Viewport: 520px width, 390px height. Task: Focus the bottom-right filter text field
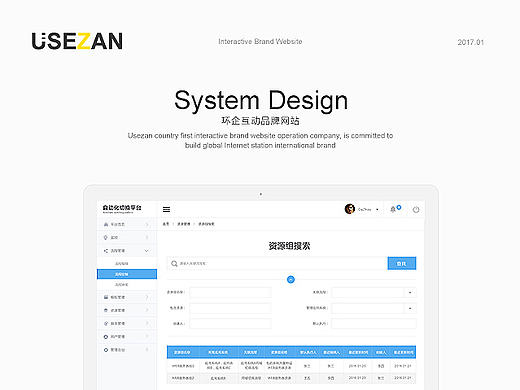[374, 323]
